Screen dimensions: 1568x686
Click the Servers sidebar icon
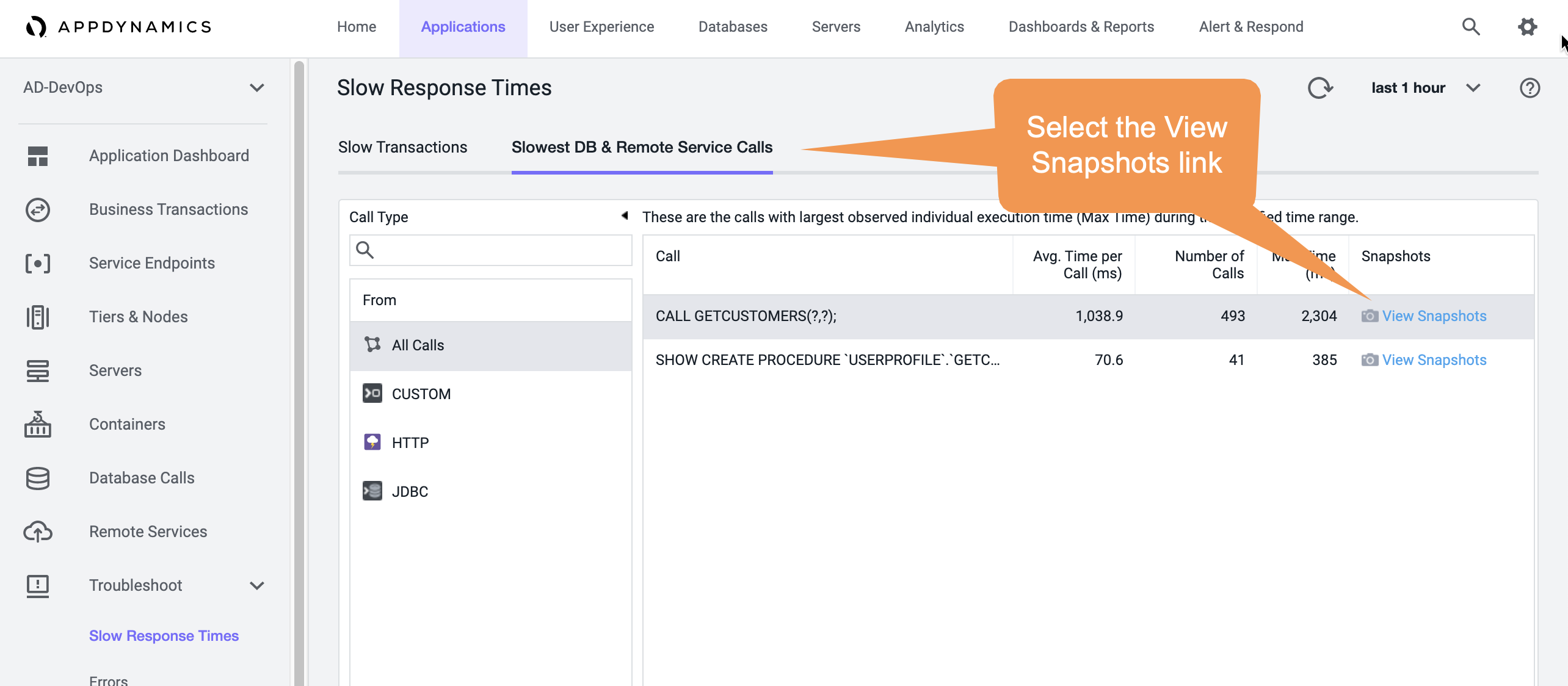(38, 371)
